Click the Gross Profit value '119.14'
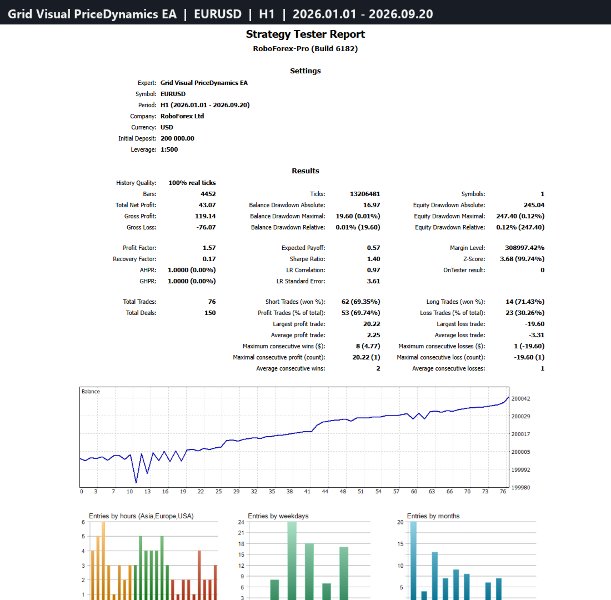This screenshot has height=600, width=611. (205, 216)
